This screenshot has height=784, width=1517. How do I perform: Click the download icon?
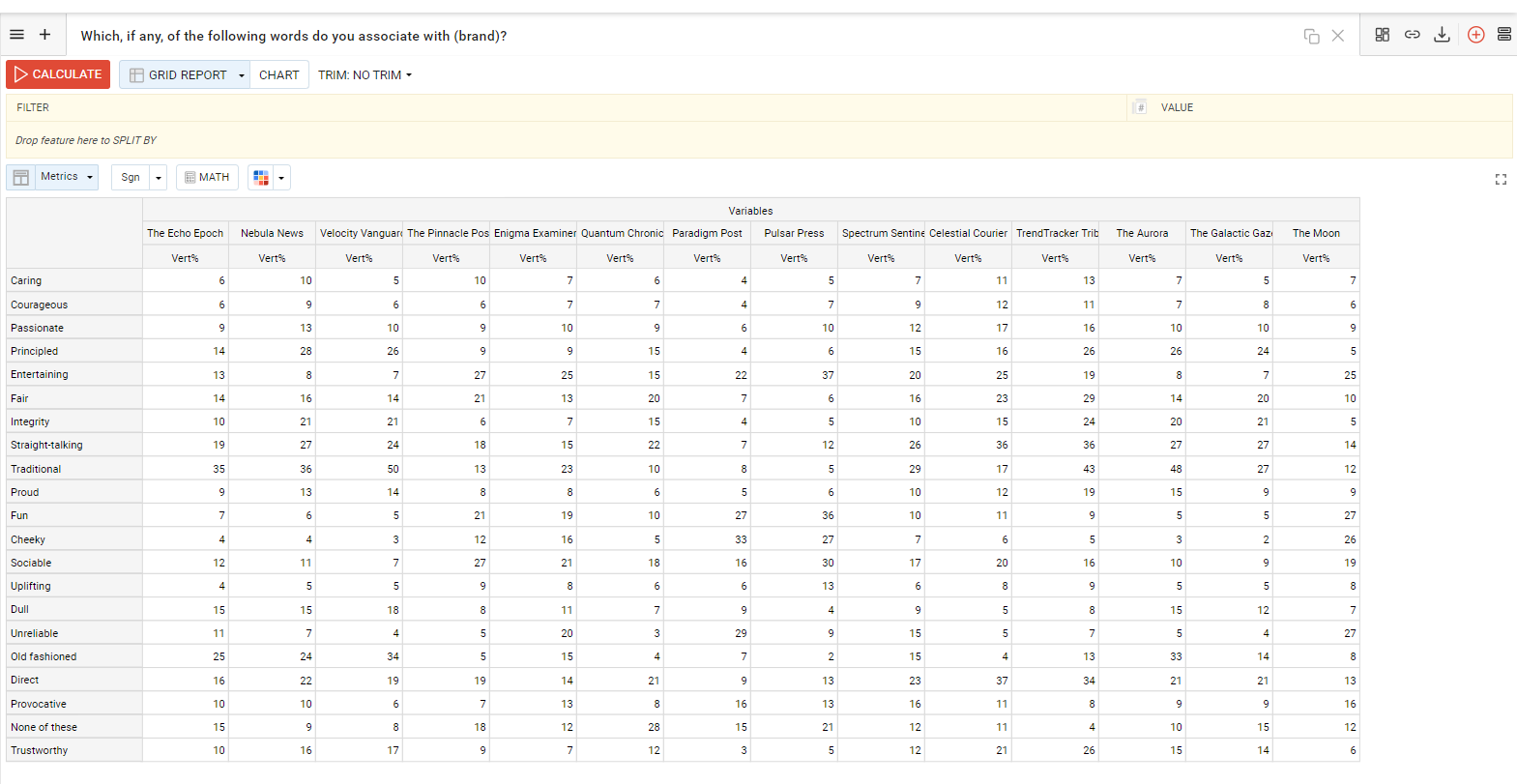[x=1442, y=35]
